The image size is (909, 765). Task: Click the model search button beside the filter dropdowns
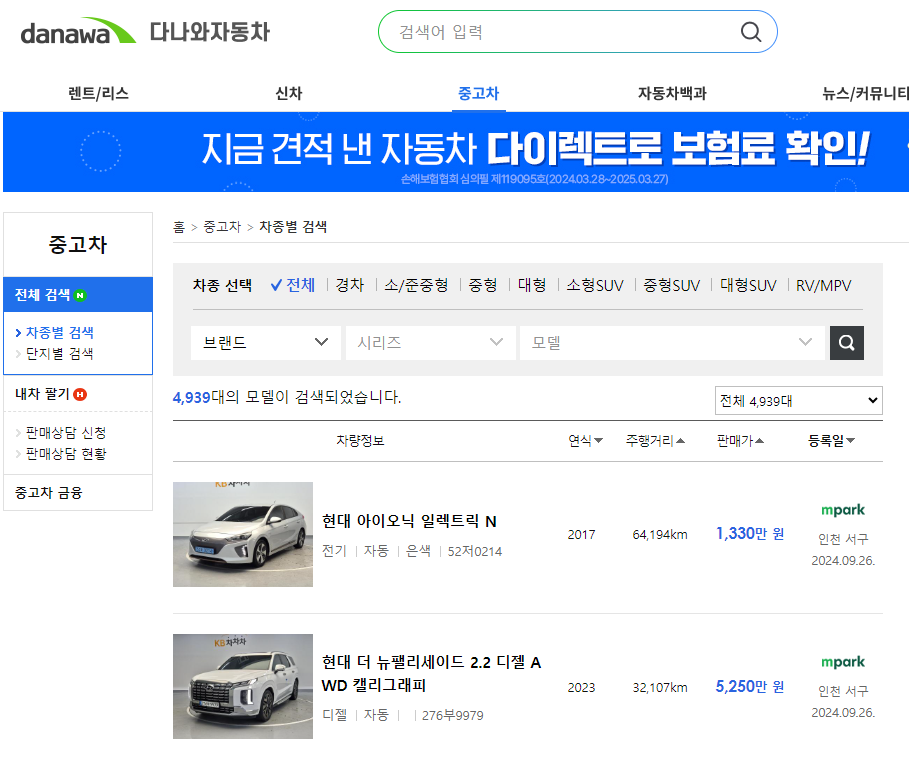[x=846, y=342]
